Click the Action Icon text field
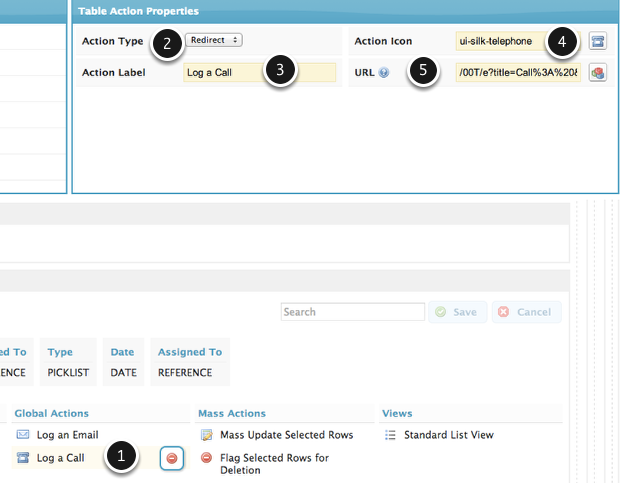The height and width of the screenshot is (483, 621). tap(500, 42)
